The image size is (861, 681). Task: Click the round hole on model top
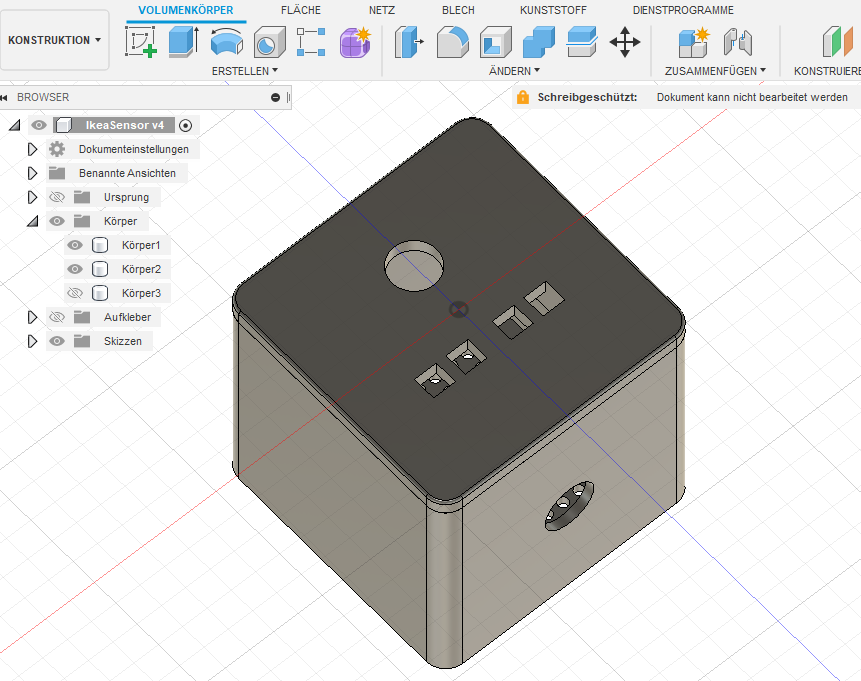tap(414, 266)
